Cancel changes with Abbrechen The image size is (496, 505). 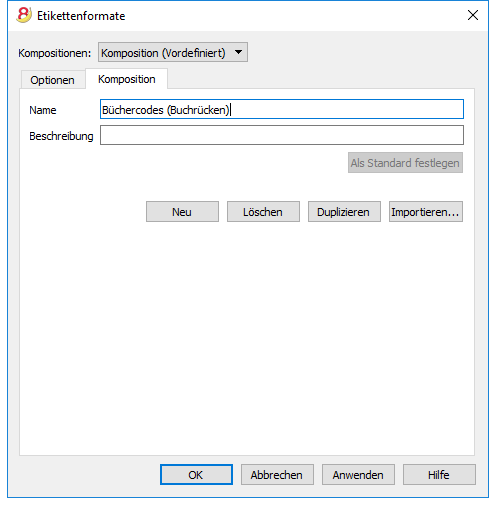(x=277, y=475)
